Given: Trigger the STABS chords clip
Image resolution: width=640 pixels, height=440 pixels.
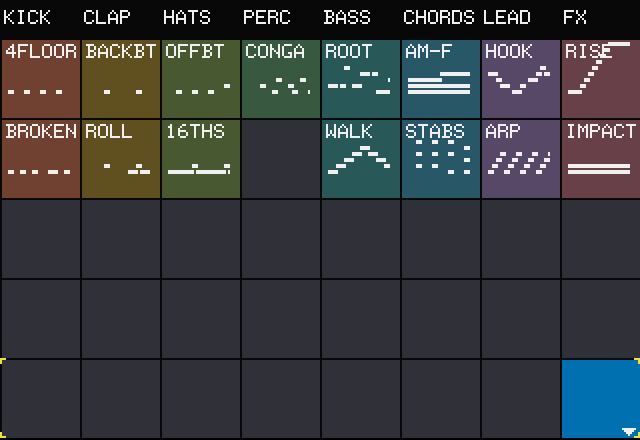Looking at the screenshot, I should click(441, 159).
